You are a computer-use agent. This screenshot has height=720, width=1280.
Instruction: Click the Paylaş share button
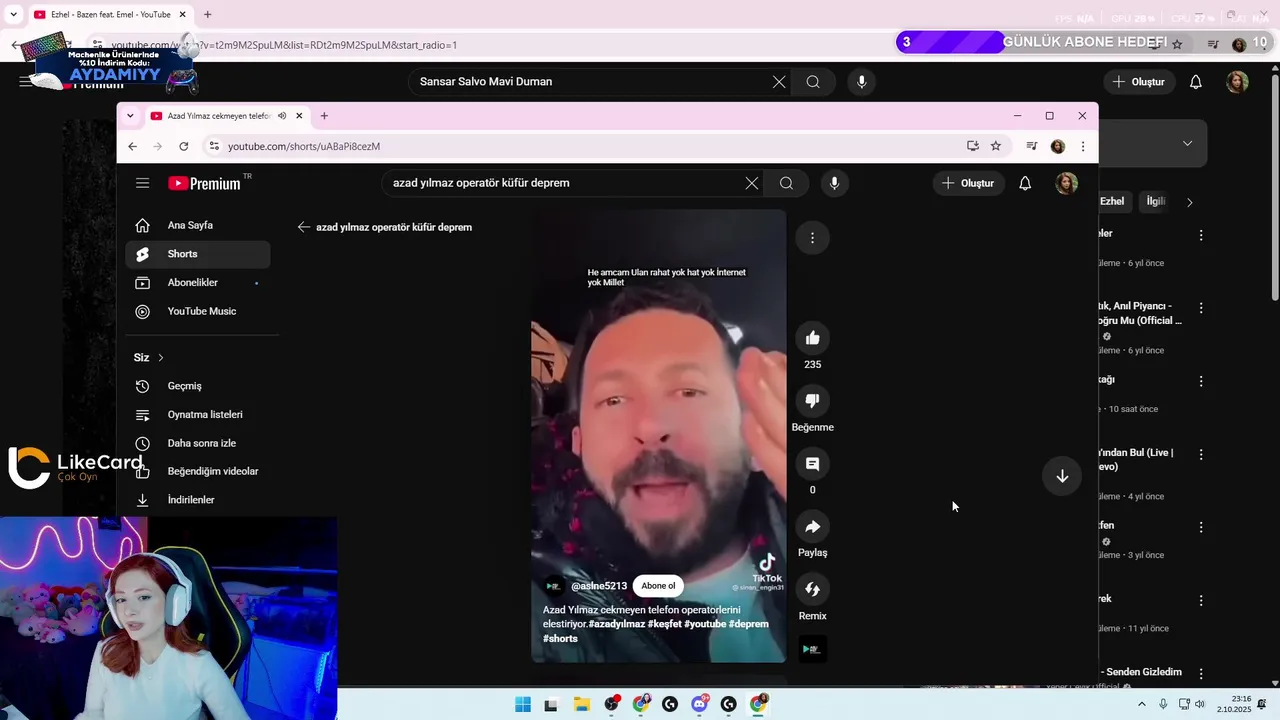[x=812, y=527]
